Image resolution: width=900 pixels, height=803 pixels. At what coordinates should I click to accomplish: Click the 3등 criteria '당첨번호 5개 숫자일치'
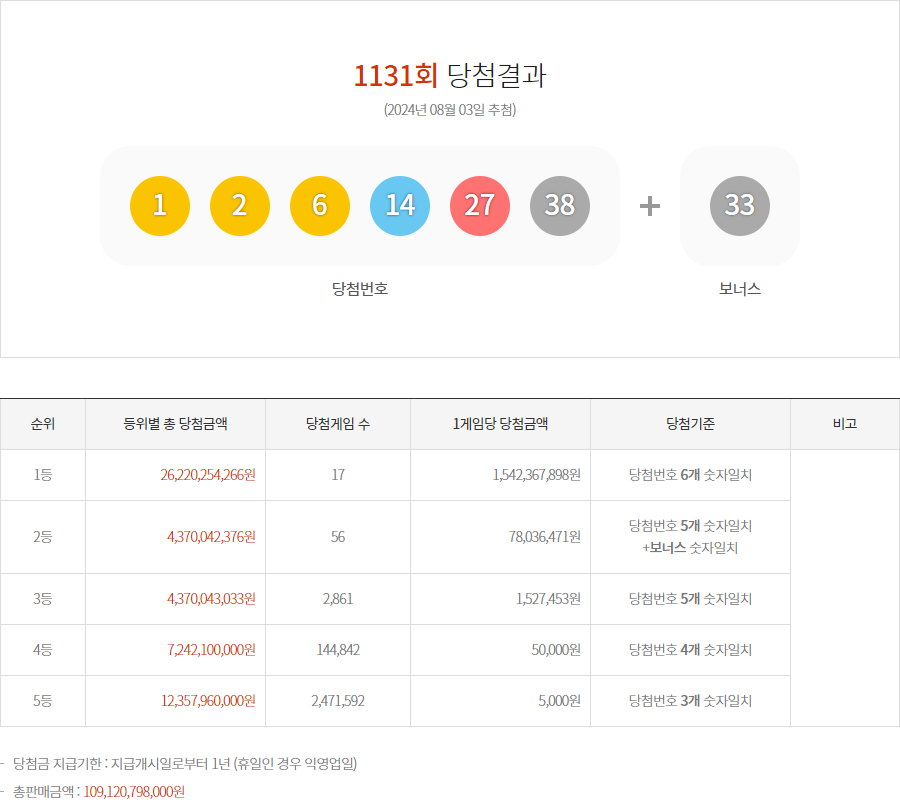coord(690,599)
